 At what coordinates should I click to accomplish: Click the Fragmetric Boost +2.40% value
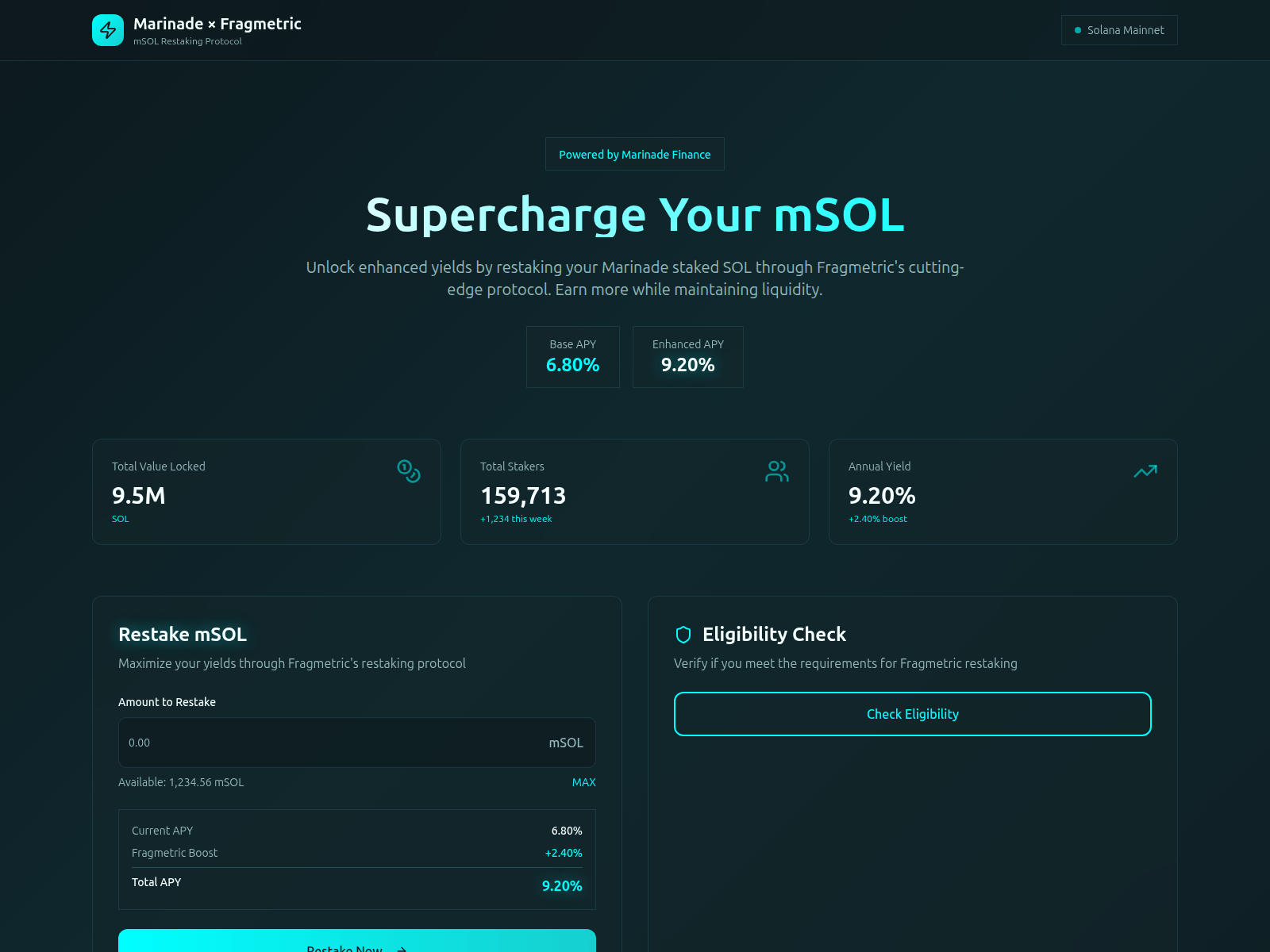[564, 853]
